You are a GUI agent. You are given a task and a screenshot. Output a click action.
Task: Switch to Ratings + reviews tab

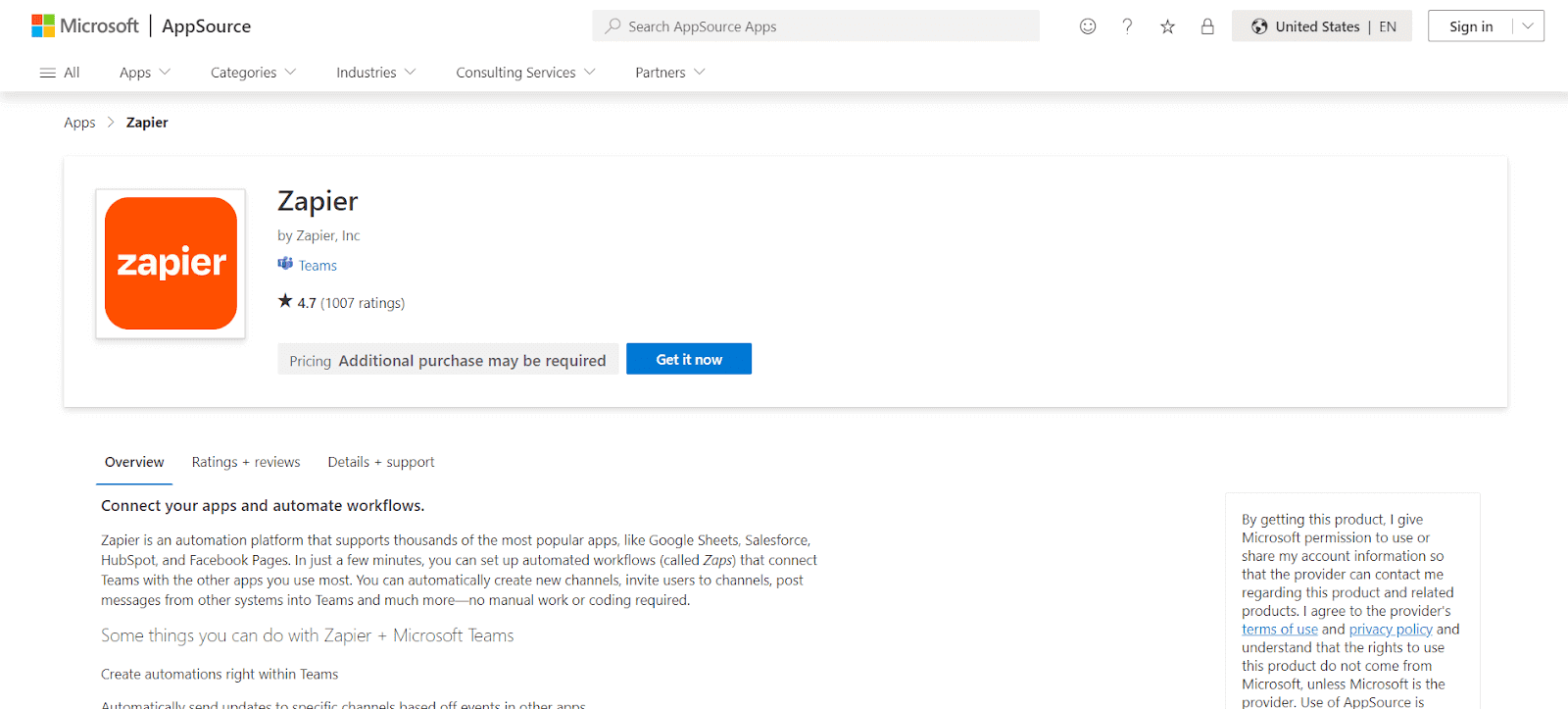click(x=246, y=462)
